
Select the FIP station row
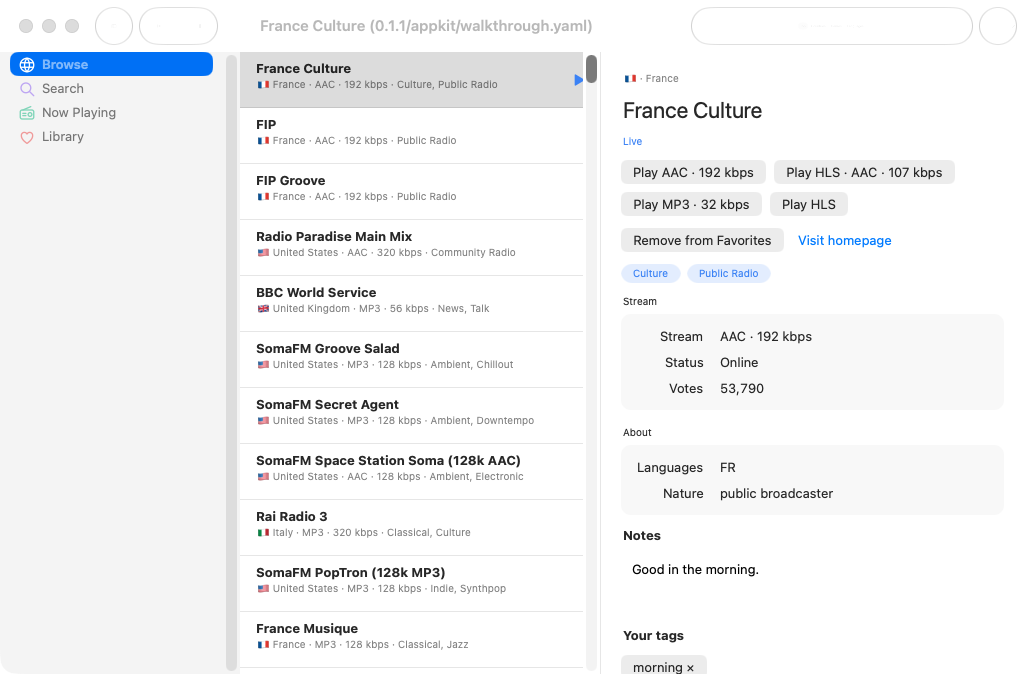411,136
